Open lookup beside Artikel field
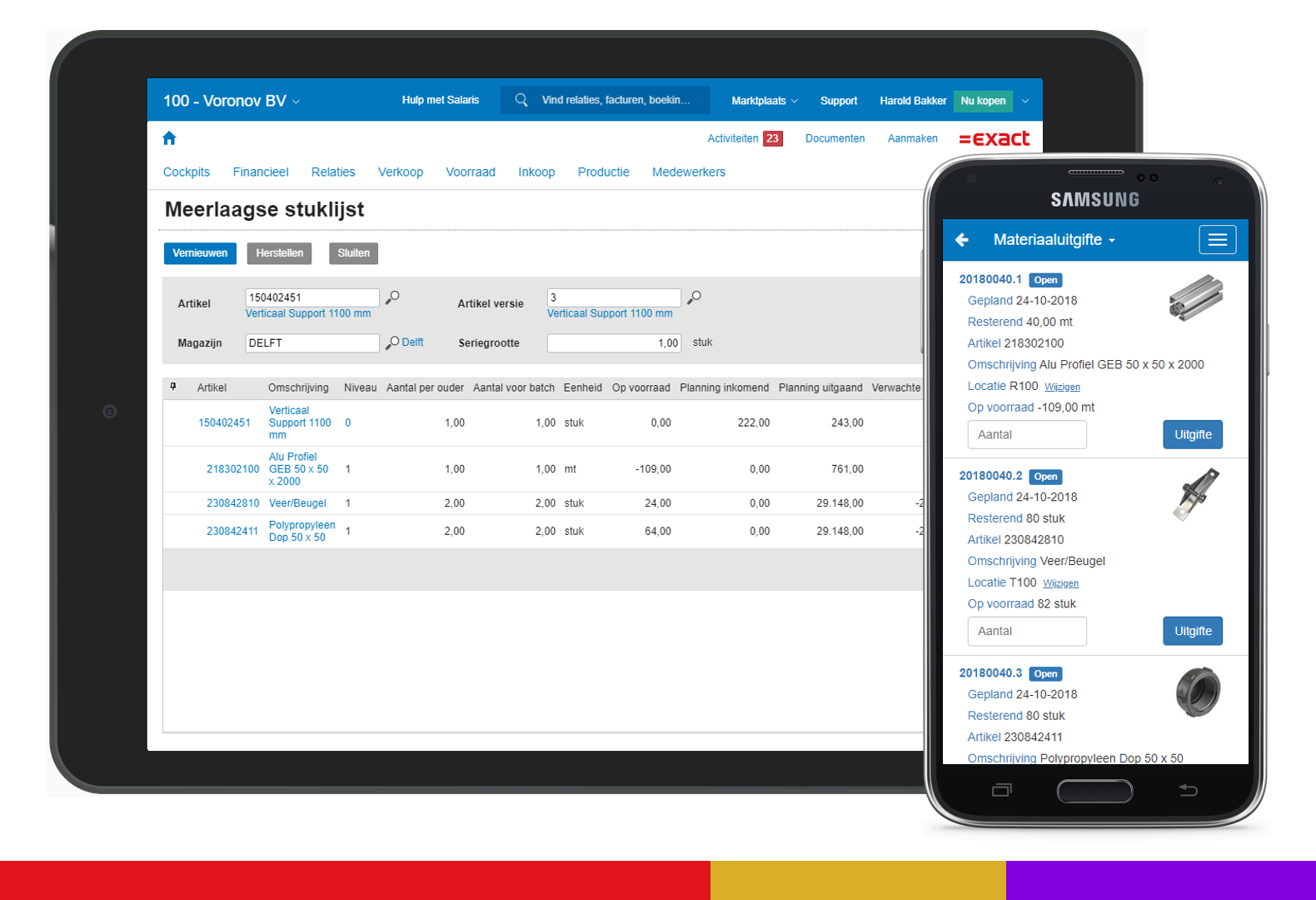Viewport: 1316px width, 900px height. pyautogui.click(x=392, y=297)
